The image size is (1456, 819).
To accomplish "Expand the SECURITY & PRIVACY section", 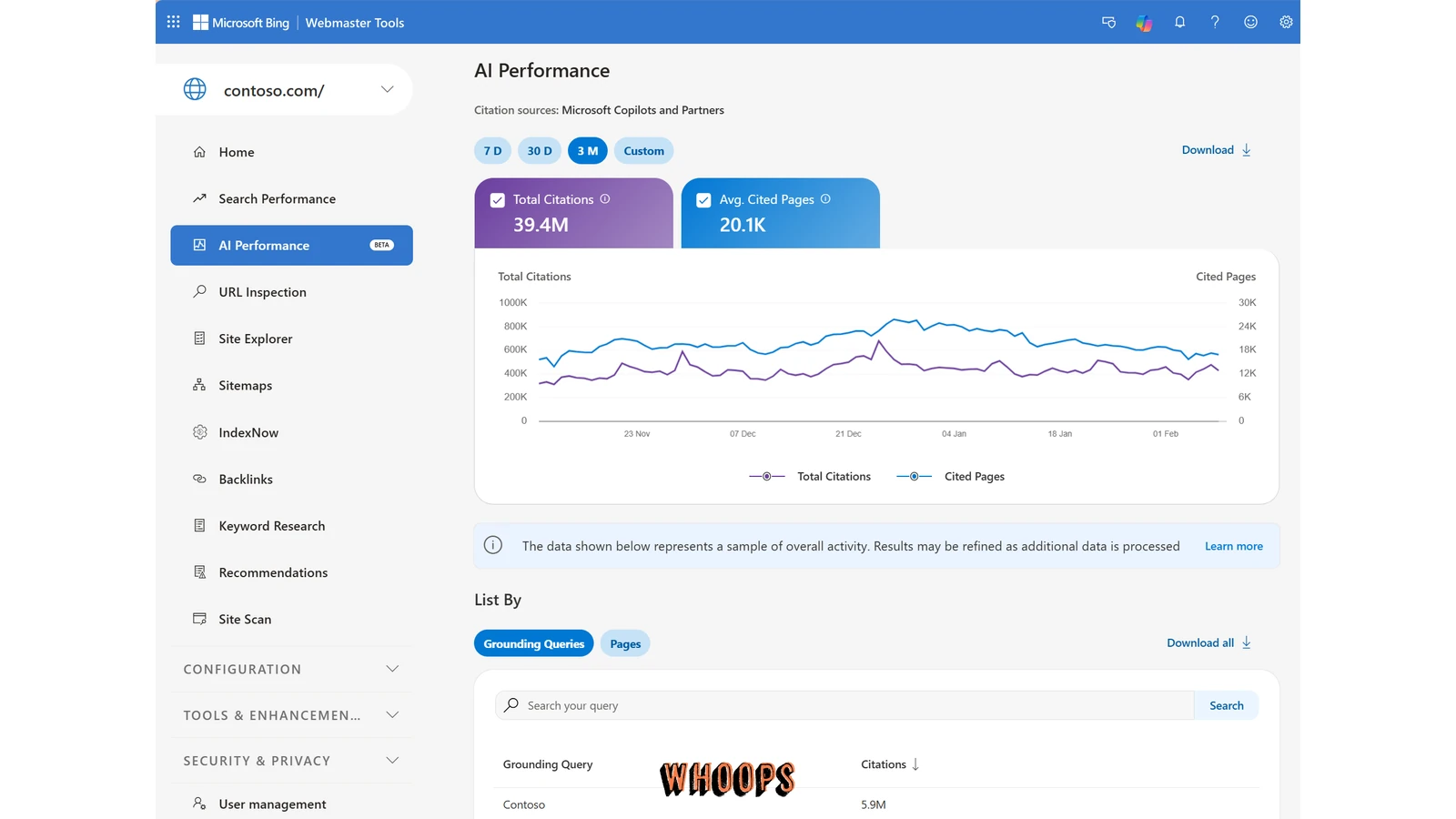I will tap(292, 761).
